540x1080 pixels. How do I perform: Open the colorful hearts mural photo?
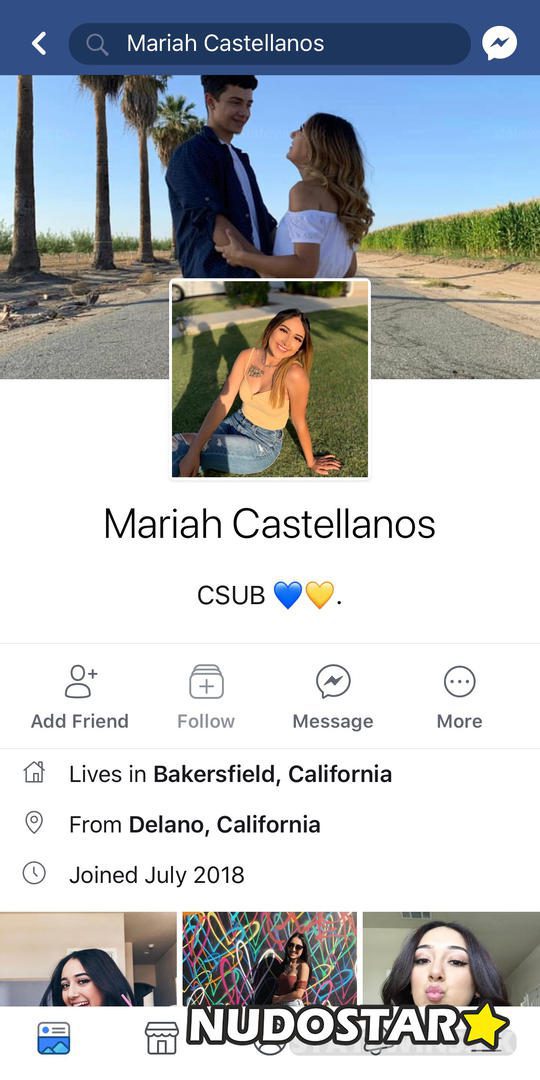coord(270,959)
